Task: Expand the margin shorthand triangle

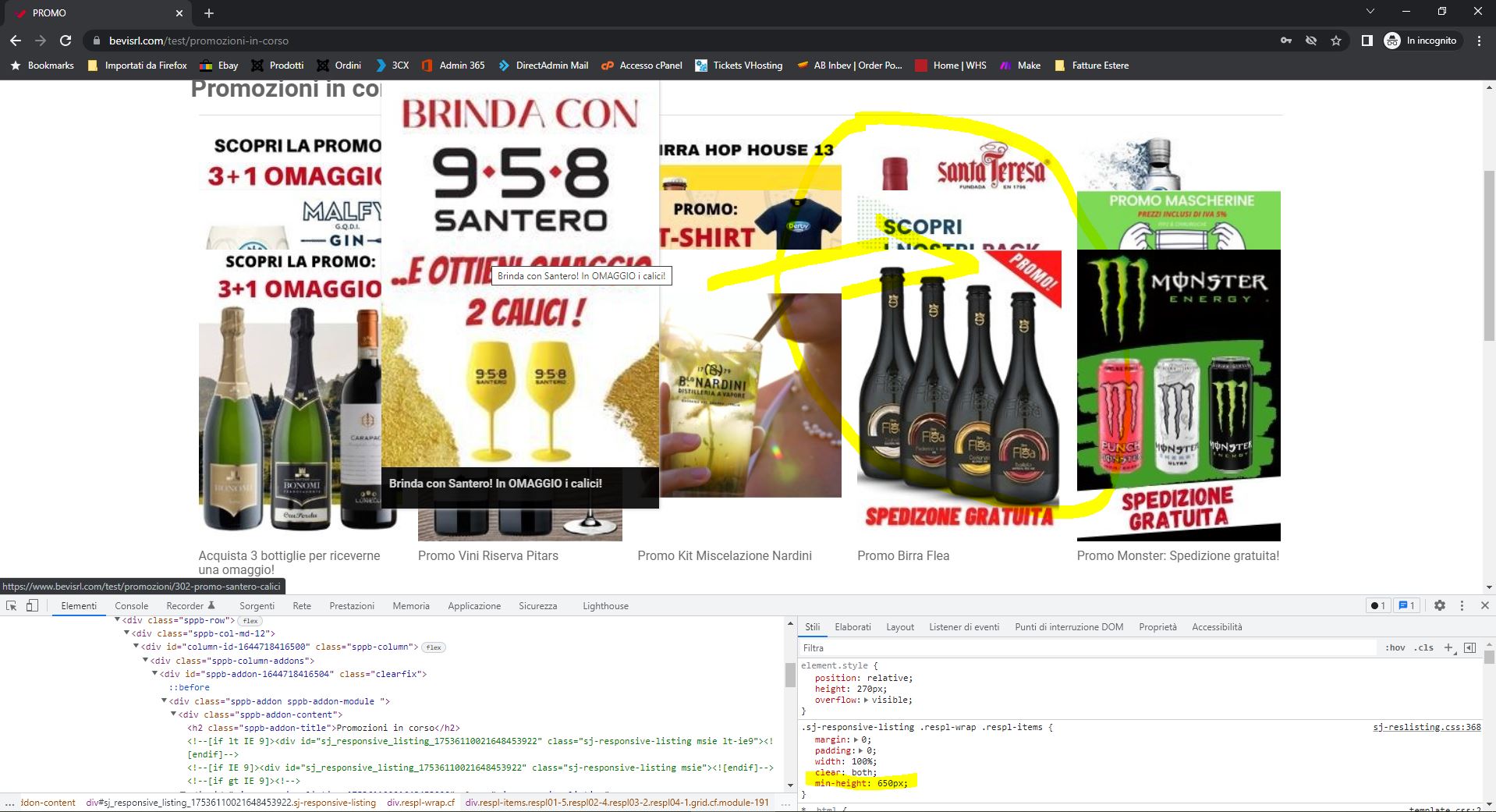Action: pos(856,739)
